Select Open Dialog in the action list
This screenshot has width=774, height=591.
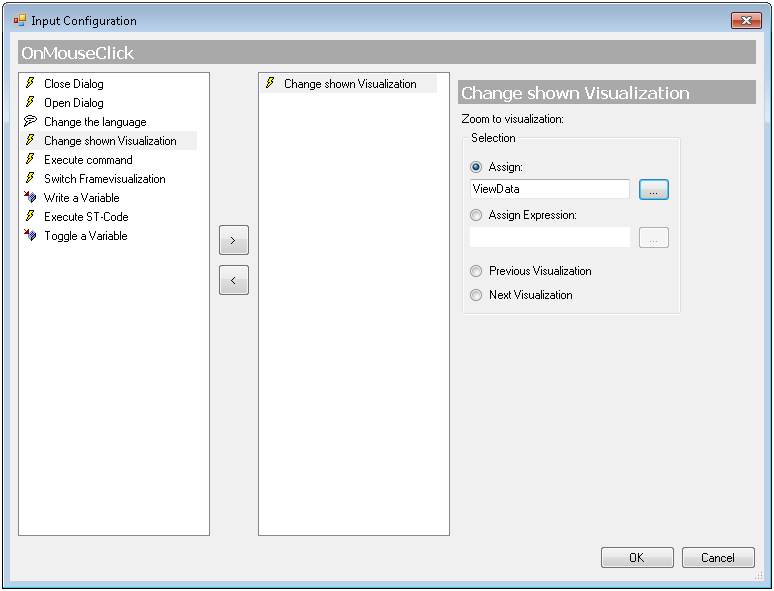(x=74, y=103)
